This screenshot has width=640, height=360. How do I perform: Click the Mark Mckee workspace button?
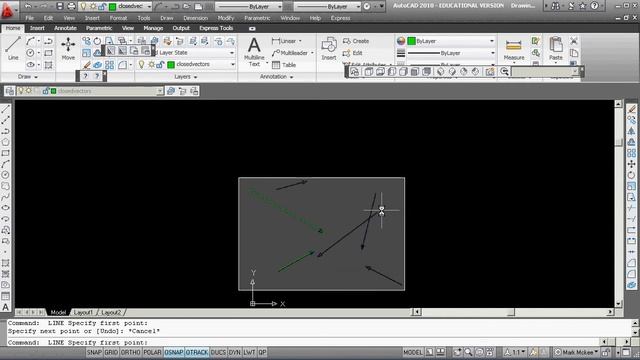(x=576, y=352)
